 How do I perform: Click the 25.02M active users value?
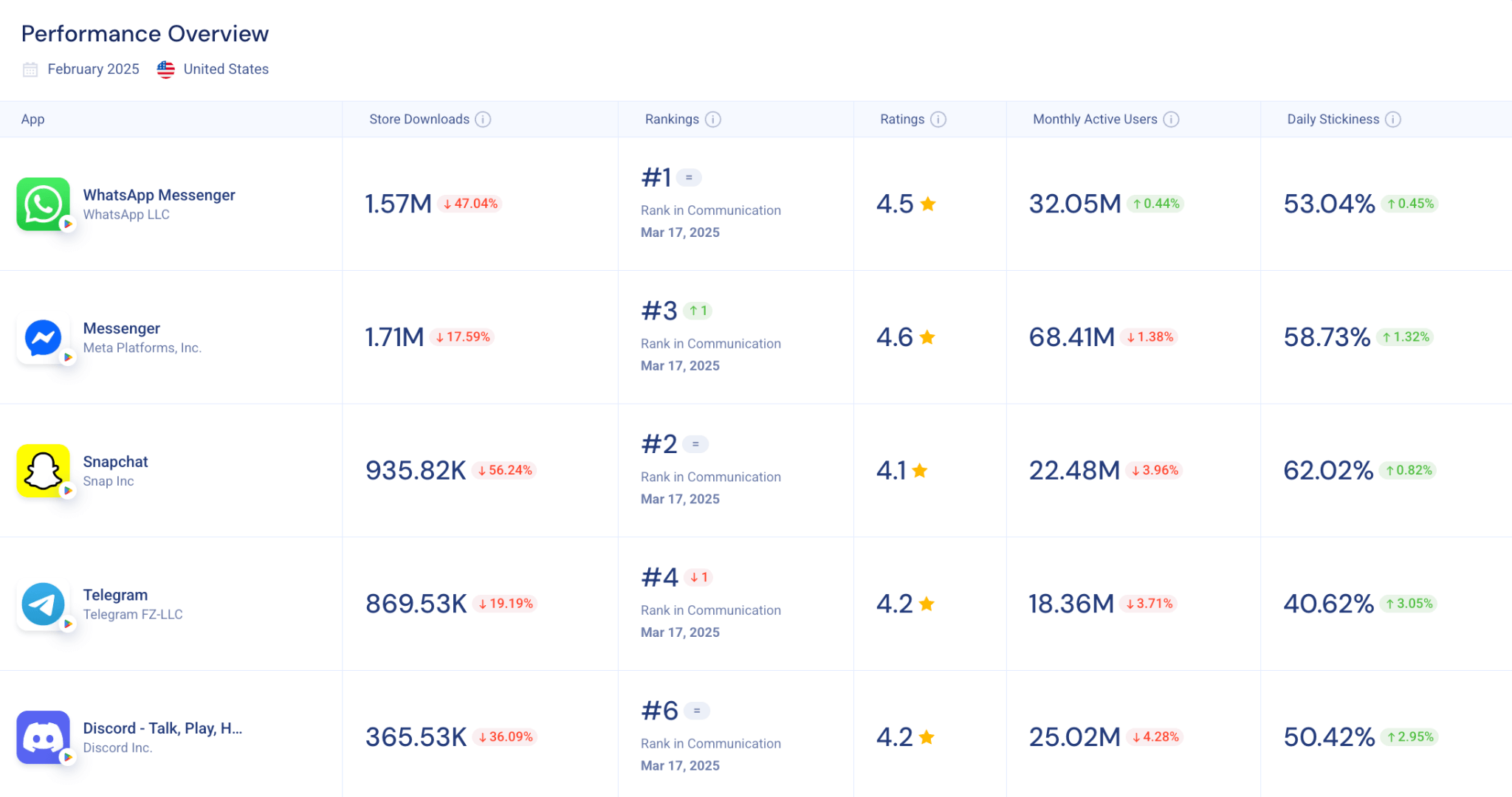point(1076,737)
